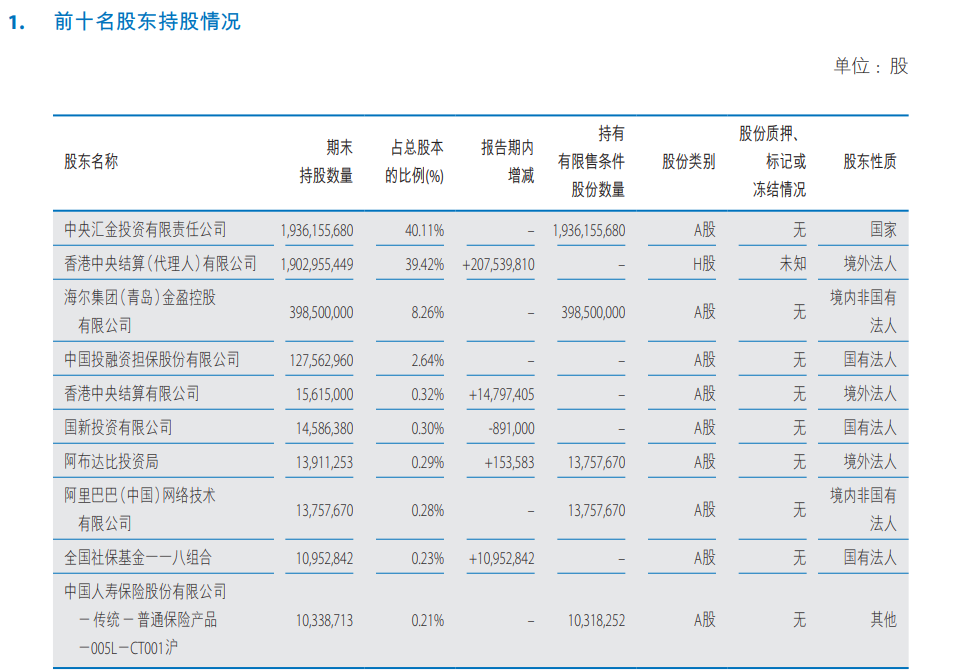Click the 国家 shareholder nature cell
The width and height of the screenshot is (955, 672).
(x=883, y=230)
